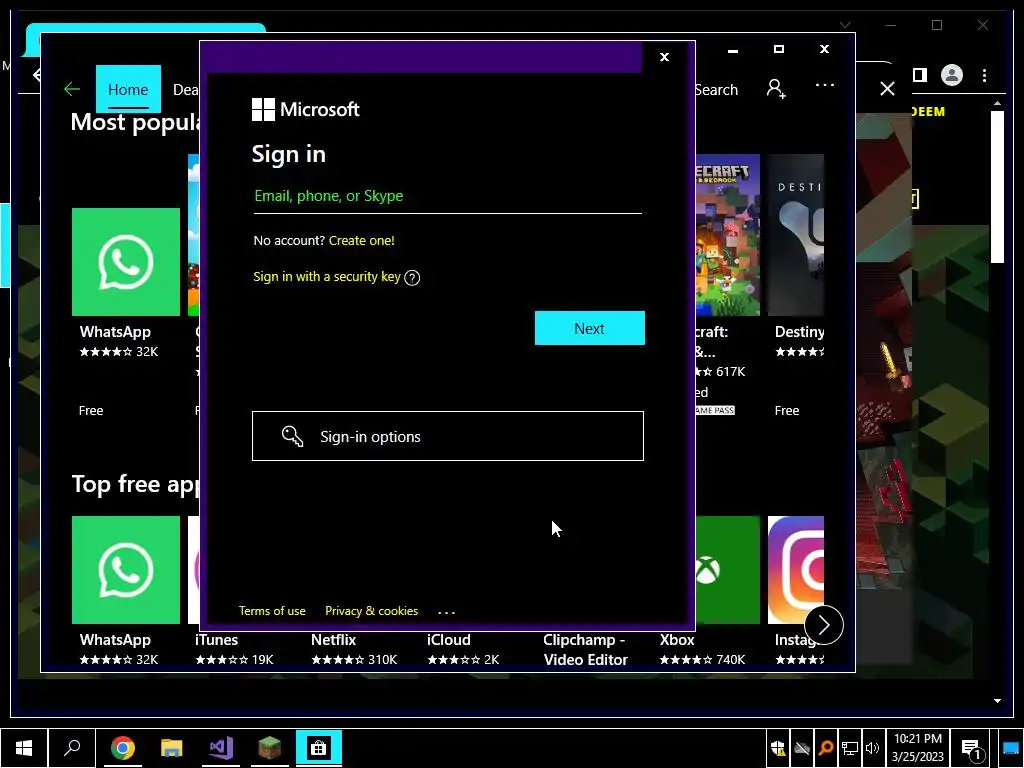Open the Minecraft game tile in Store

(728, 235)
